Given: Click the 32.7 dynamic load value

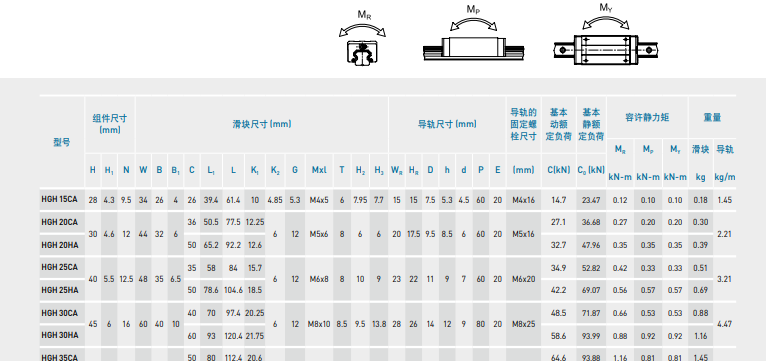Looking at the screenshot, I should click(x=558, y=245).
